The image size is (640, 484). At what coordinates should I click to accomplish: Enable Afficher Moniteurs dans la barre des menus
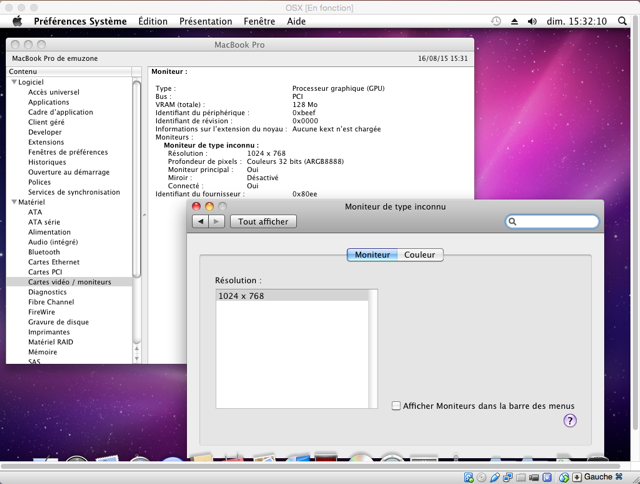396,406
